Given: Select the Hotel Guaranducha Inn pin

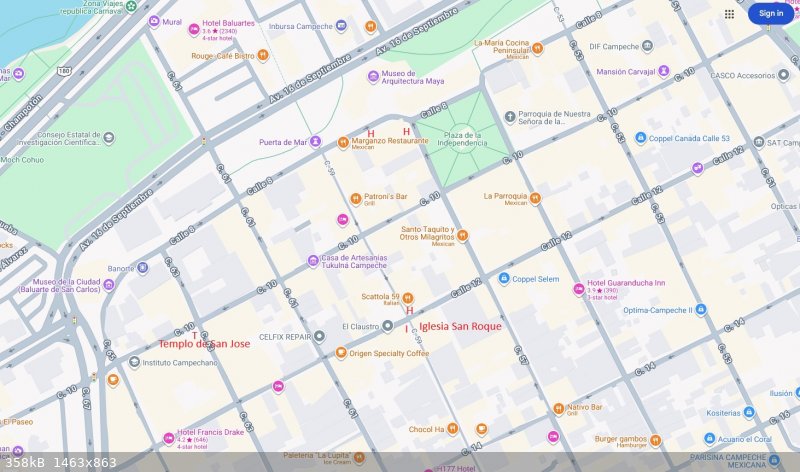Looking at the screenshot, I should click(x=578, y=289).
